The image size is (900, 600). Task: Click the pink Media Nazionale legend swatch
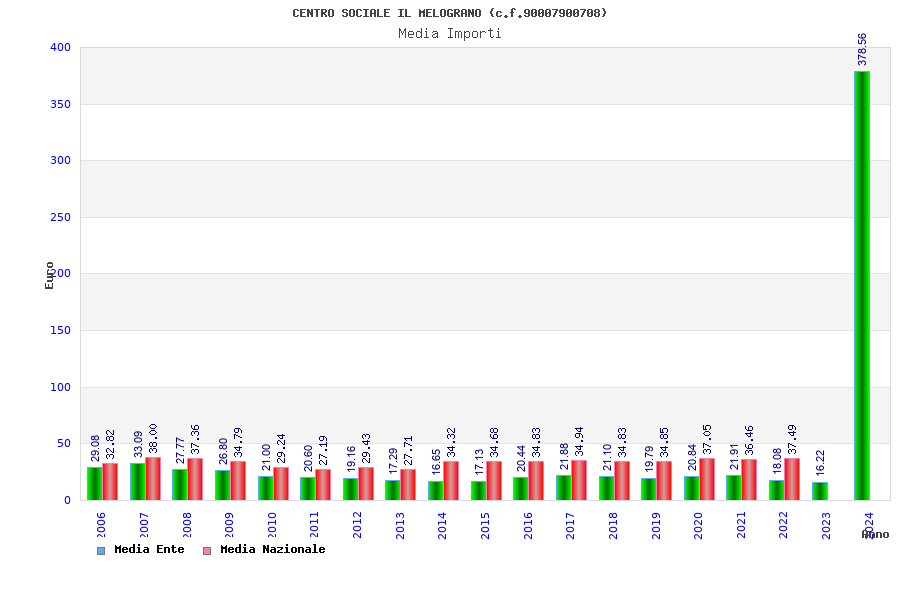(207, 551)
